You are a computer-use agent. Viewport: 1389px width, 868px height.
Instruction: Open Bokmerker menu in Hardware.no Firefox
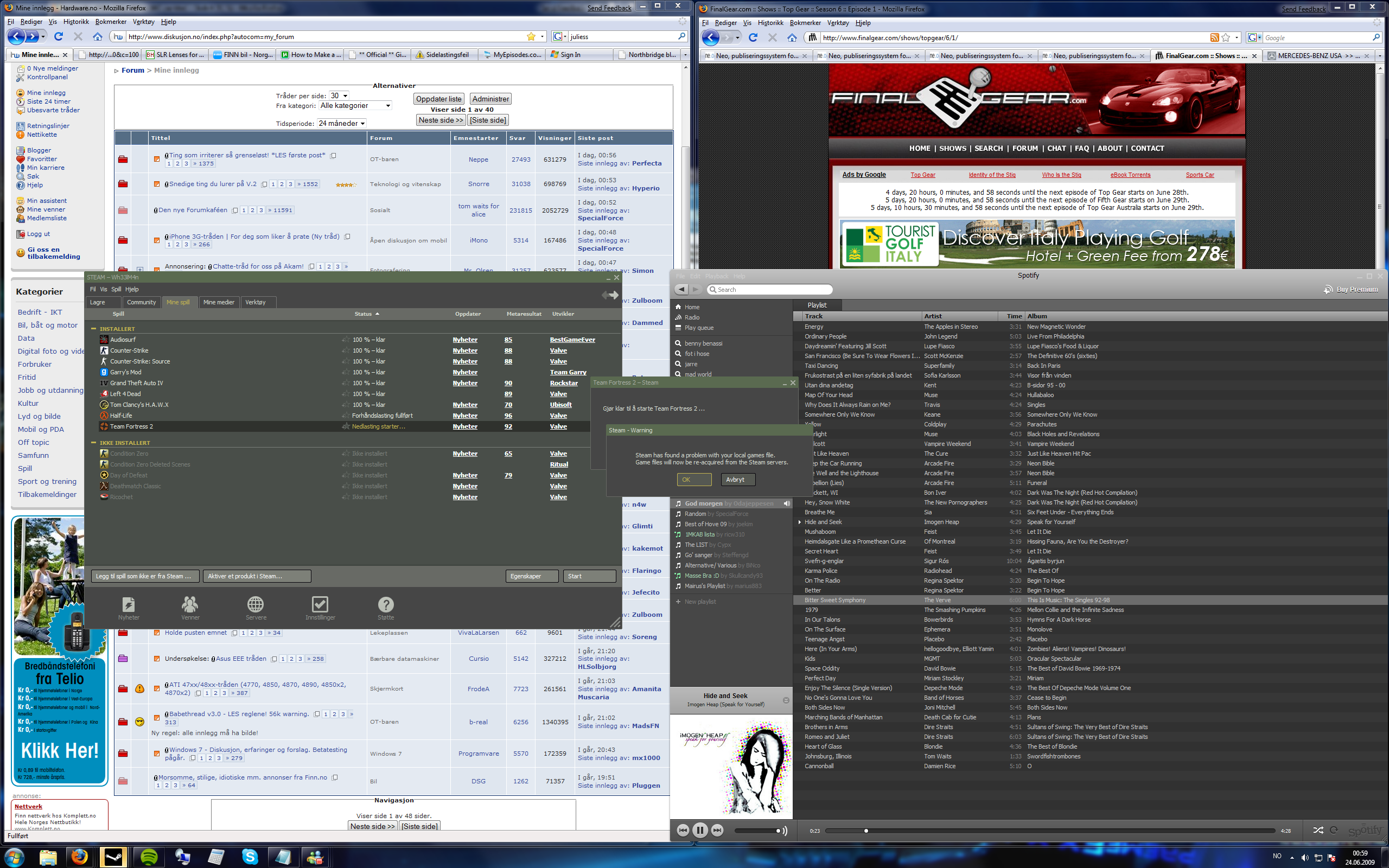[x=111, y=22]
